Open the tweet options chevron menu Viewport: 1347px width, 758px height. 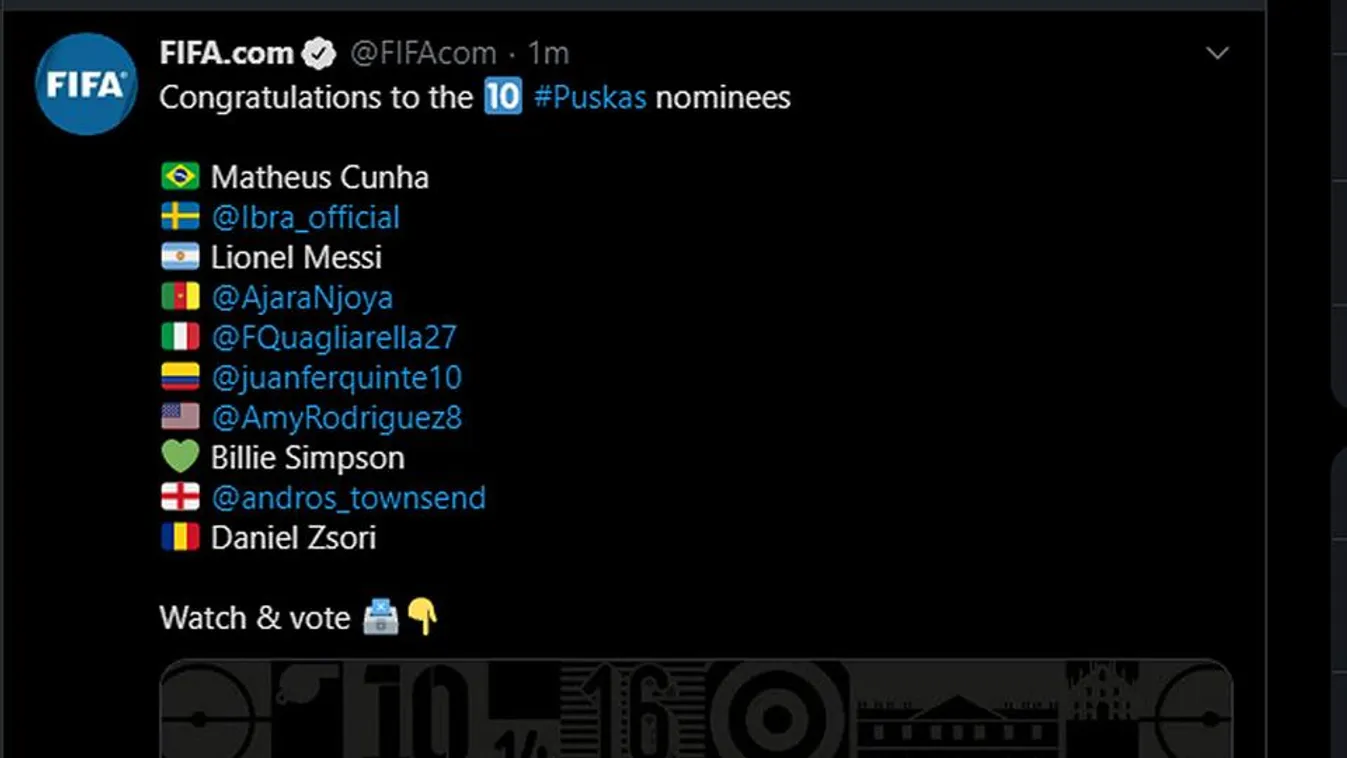click(1217, 53)
